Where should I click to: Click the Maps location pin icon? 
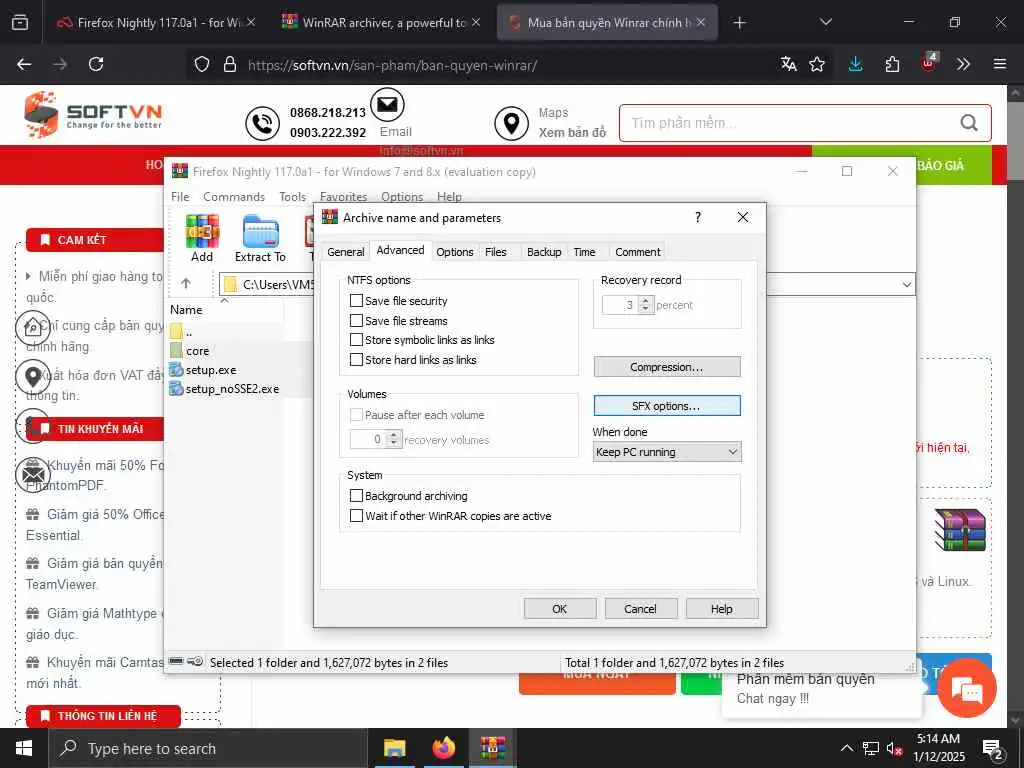click(511, 123)
